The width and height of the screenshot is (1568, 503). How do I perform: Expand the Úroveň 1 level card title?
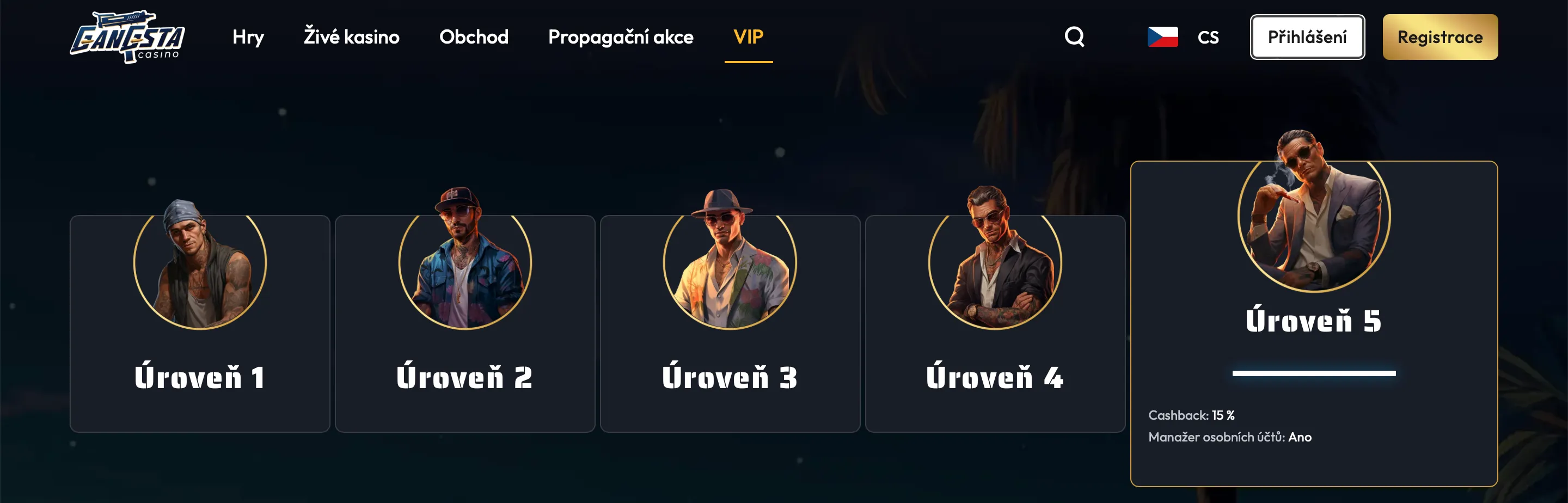pos(200,376)
